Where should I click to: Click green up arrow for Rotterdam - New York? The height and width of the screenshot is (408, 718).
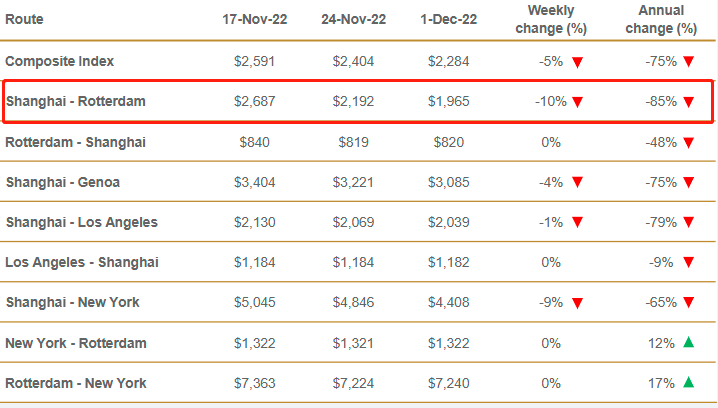coord(688,382)
